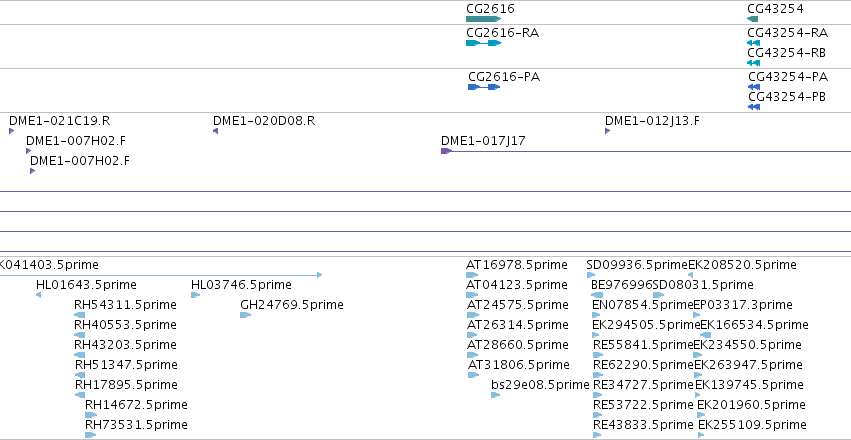The height and width of the screenshot is (440, 851).
Task: Click the CG43254 gene arrow glyph
Action: click(x=753, y=19)
